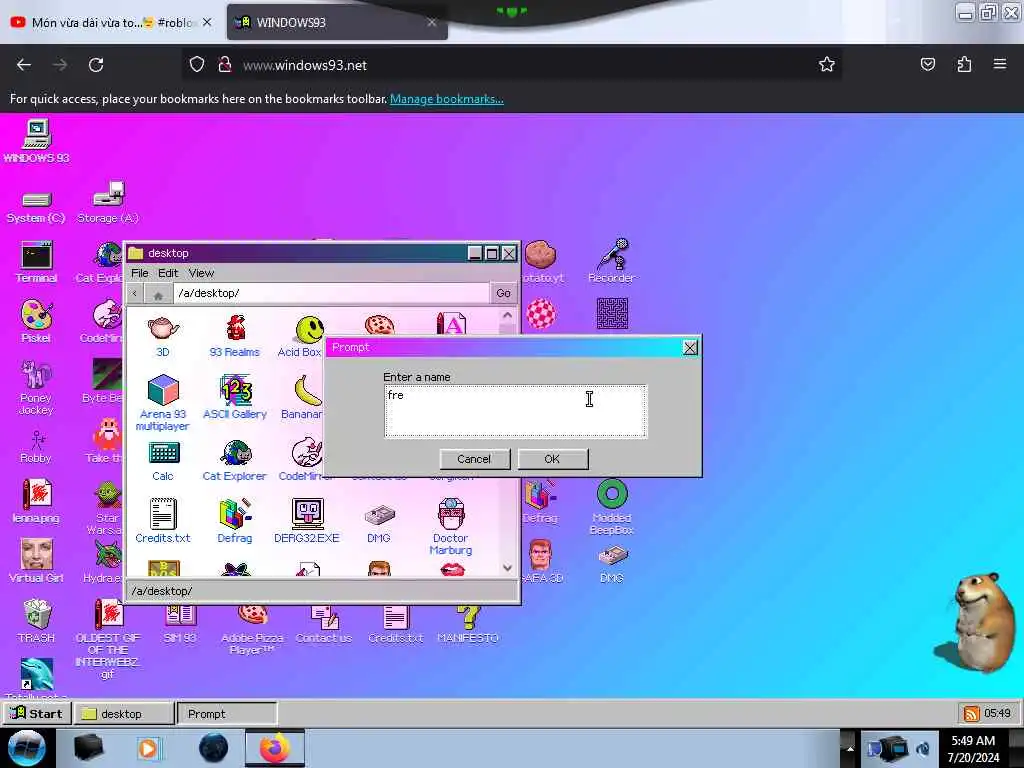This screenshot has width=1024, height=768.
Task: Click the scroll down arrow in desktop window
Action: [507, 568]
